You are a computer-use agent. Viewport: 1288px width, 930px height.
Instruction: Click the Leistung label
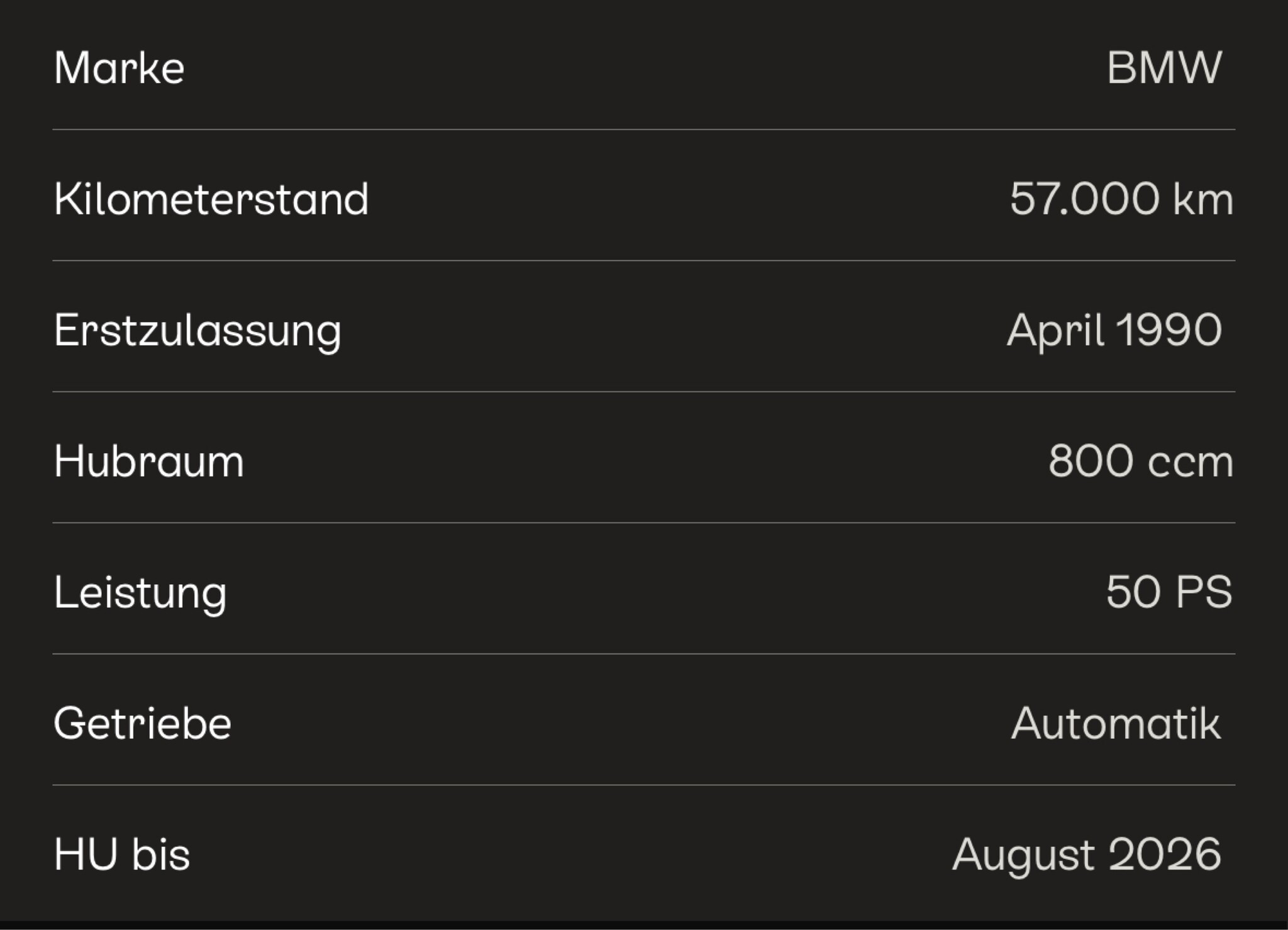[140, 592]
